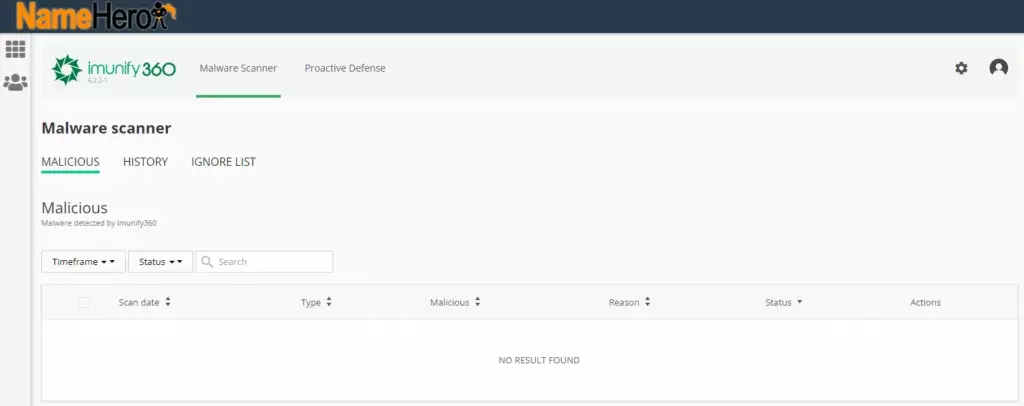The height and width of the screenshot is (406, 1024).
Task: Click the Malware scanner heading
Action: 106,128
